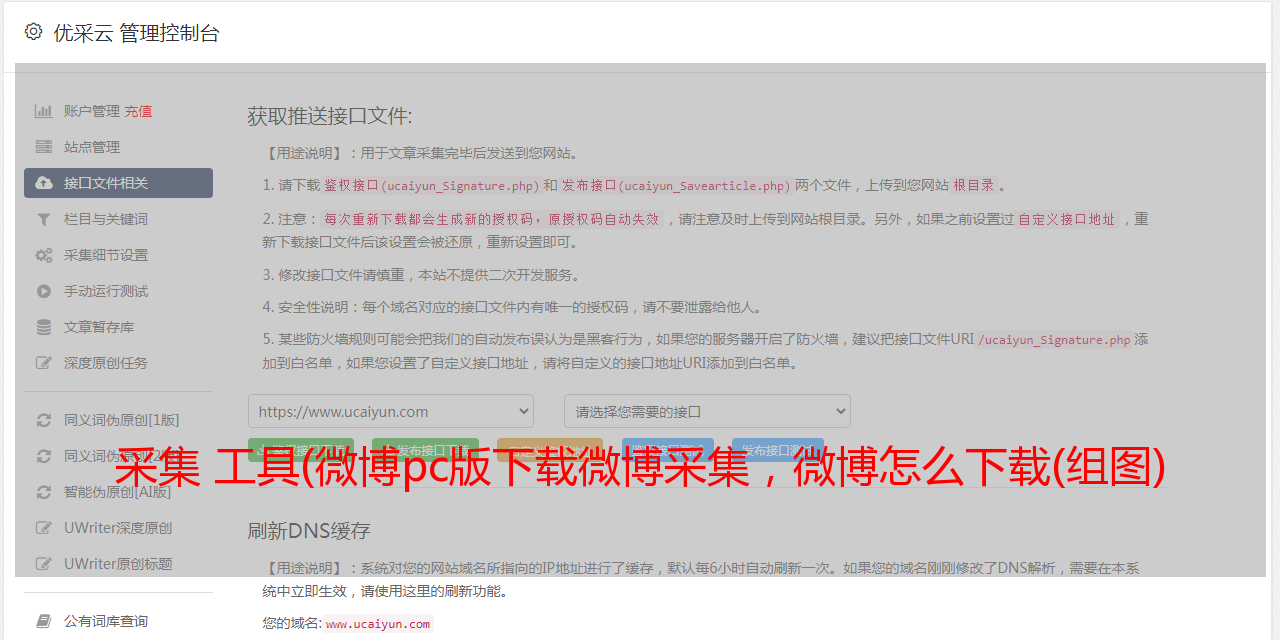1280x640 pixels.
Task: Click the bar chart icon for 账户管理
Action: tap(44, 111)
